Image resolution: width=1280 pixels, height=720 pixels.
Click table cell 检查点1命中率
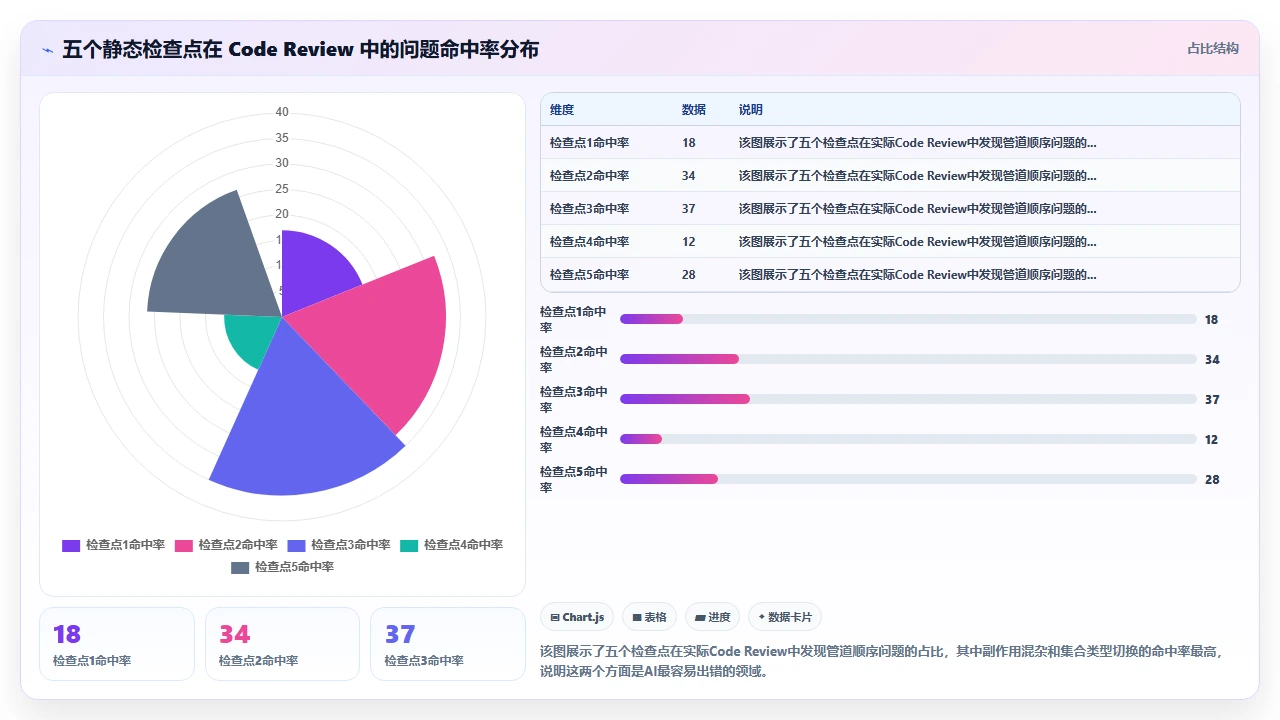point(589,143)
